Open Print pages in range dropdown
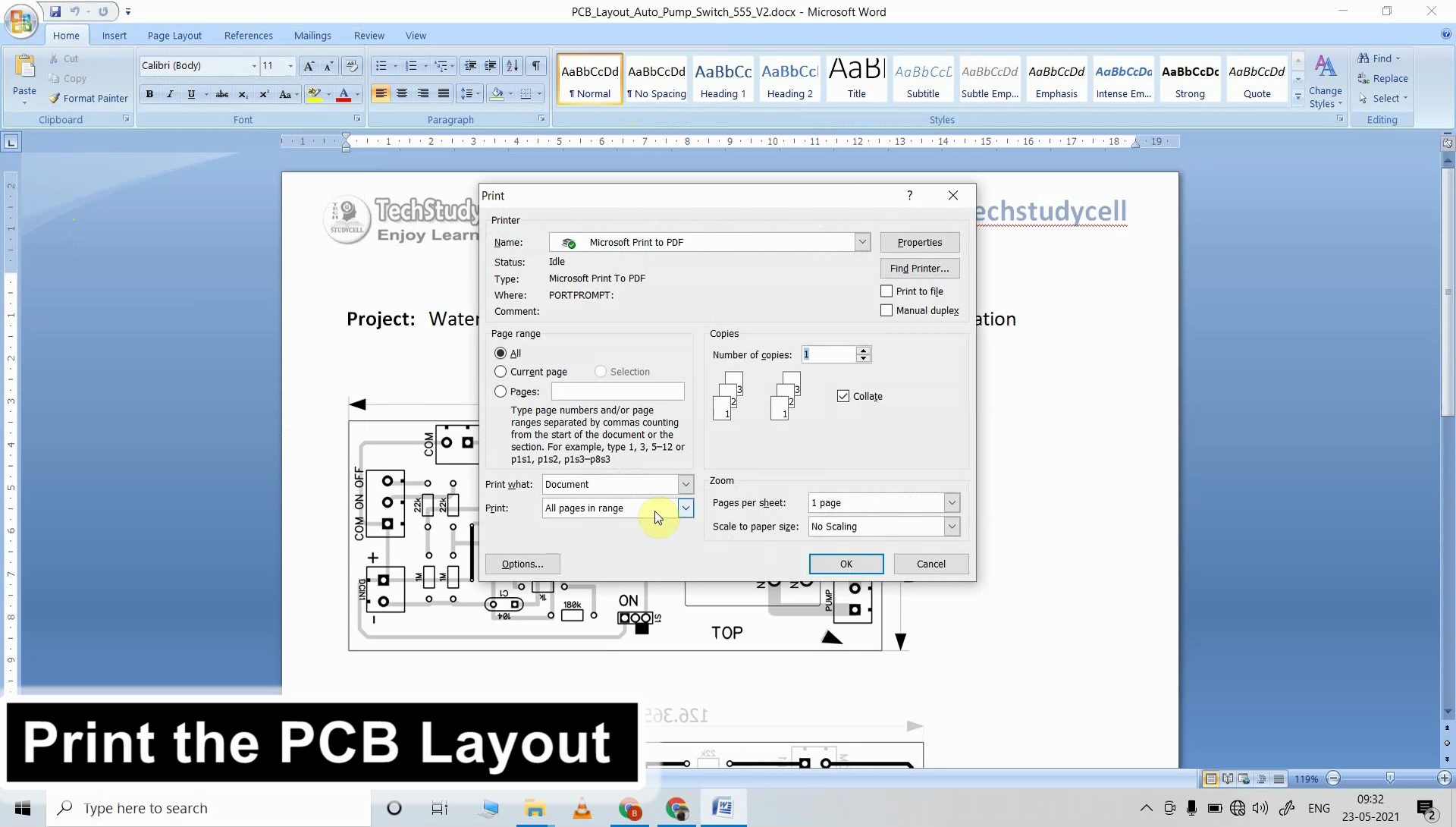Image resolution: width=1456 pixels, height=827 pixels. [x=686, y=508]
